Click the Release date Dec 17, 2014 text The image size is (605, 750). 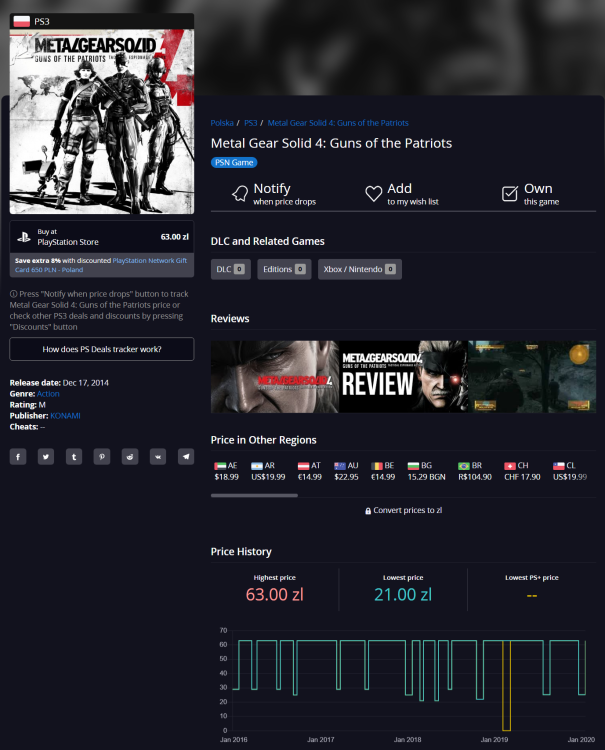(x=59, y=383)
